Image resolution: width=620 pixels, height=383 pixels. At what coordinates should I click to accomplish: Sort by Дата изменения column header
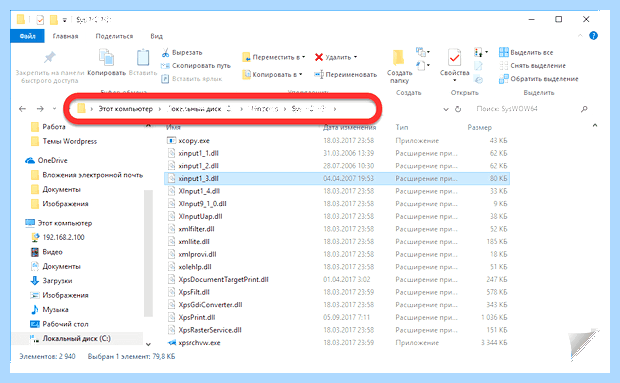[x=349, y=127]
